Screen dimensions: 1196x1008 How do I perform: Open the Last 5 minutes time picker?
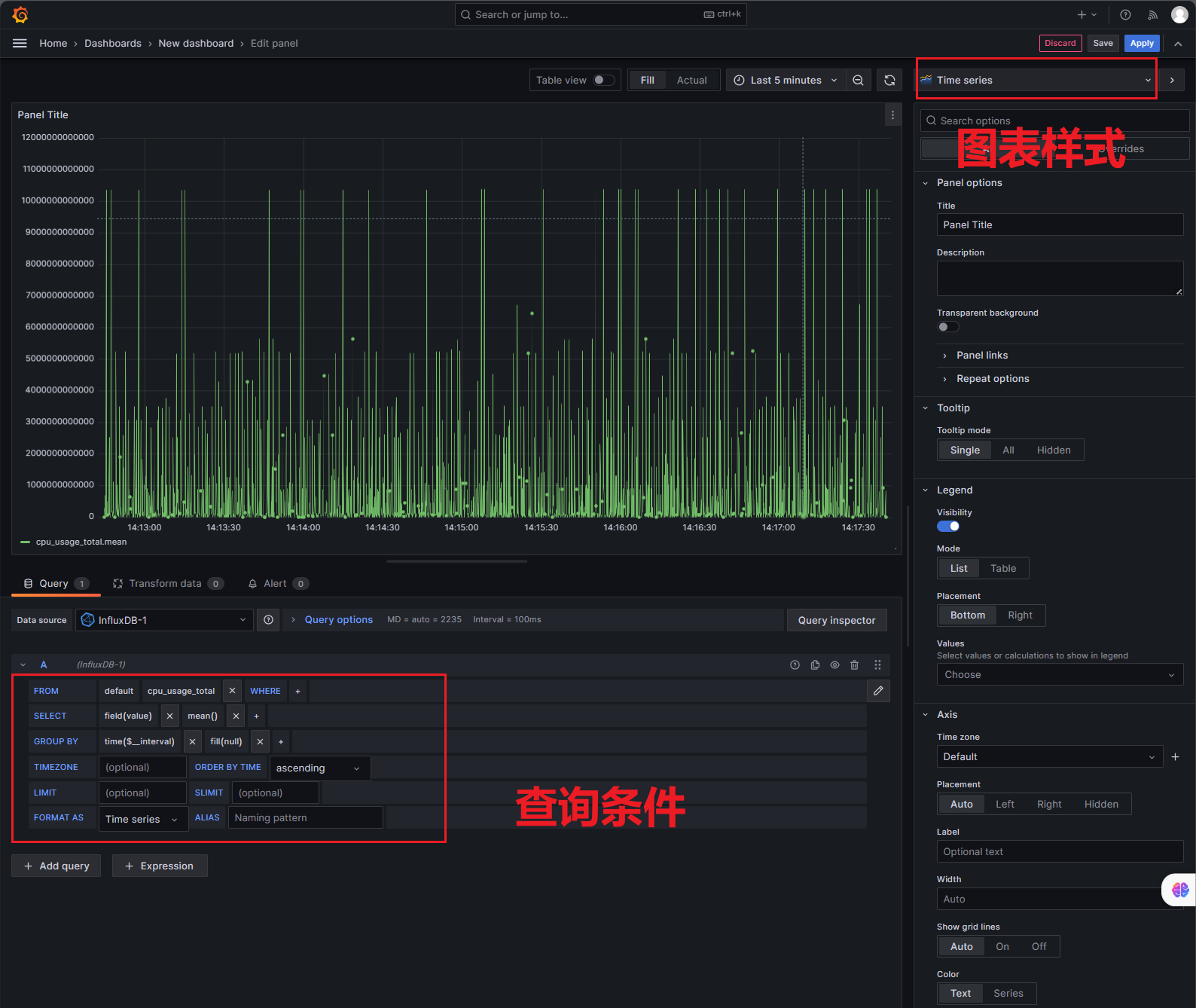785,80
